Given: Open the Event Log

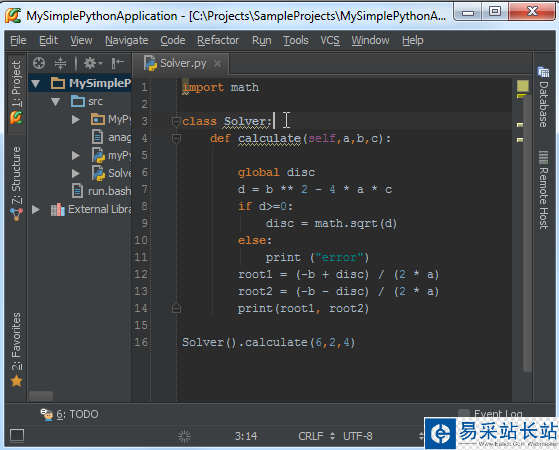Looking at the screenshot, I should (x=492, y=414).
